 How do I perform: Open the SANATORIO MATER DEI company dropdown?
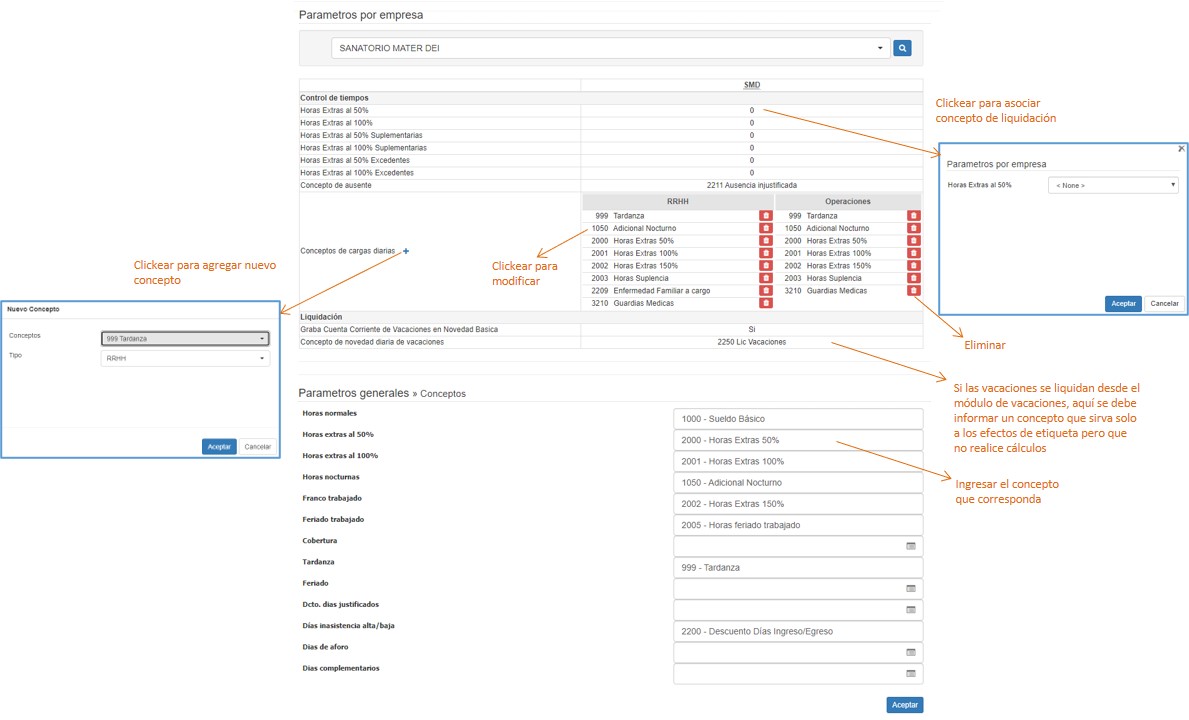[x=610, y=48]
